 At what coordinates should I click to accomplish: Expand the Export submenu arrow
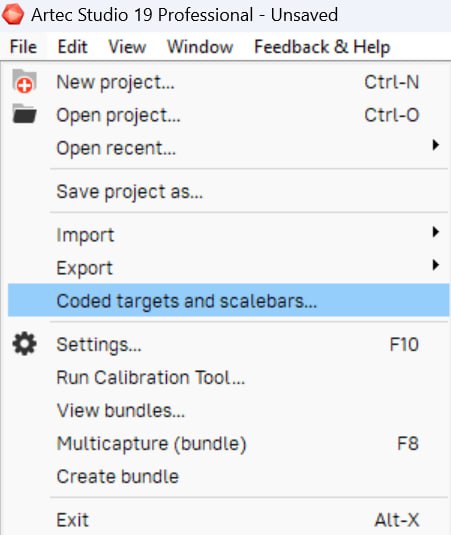point(435,265)
